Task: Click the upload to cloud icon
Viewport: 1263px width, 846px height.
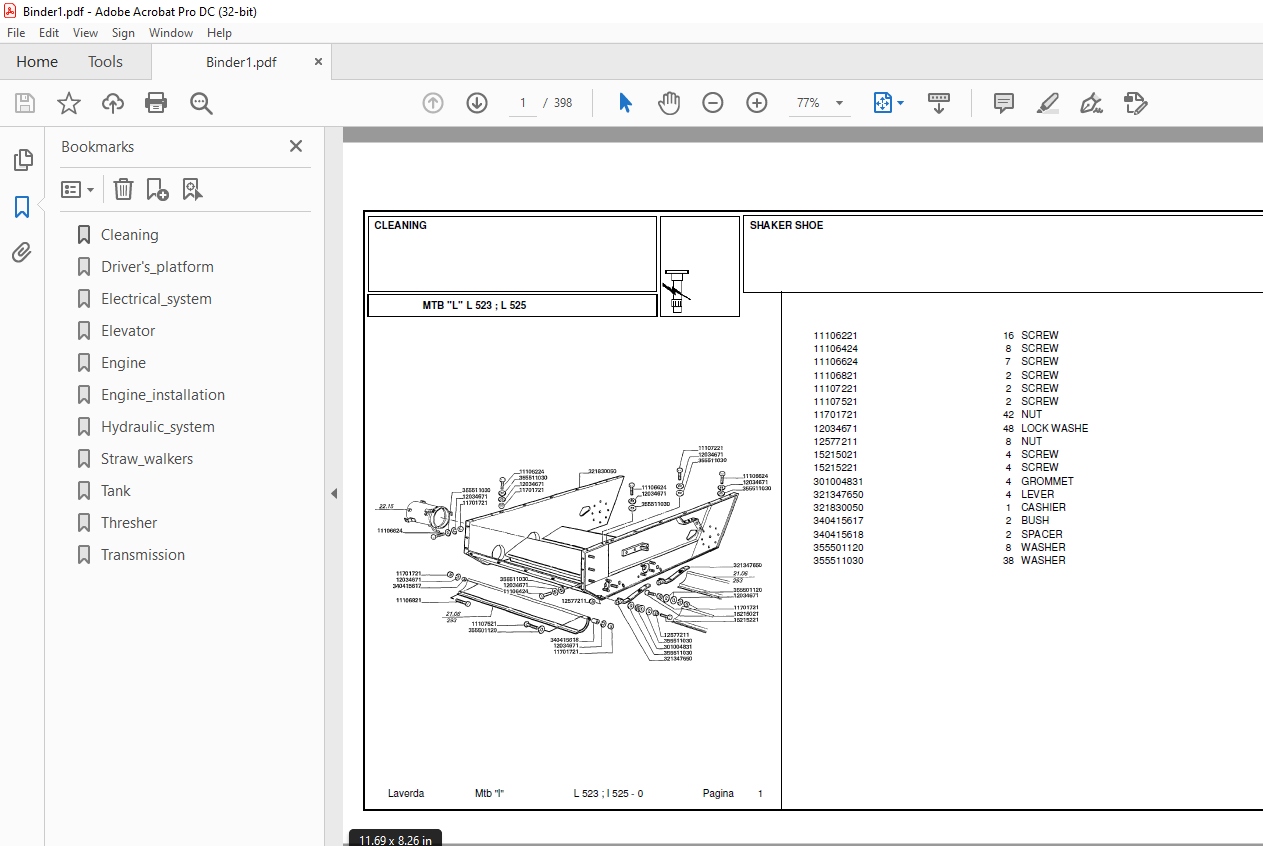Action: click(x=113, y=103)
